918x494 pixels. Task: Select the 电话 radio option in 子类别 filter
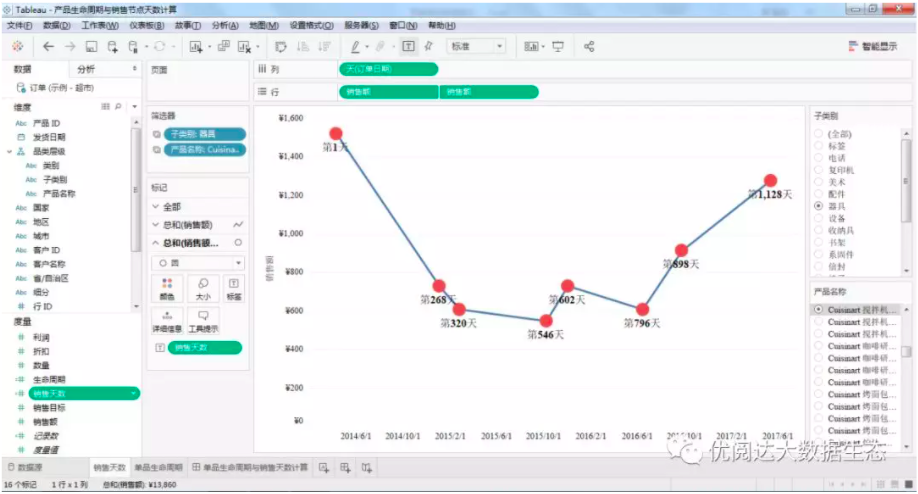coord(818,158)
